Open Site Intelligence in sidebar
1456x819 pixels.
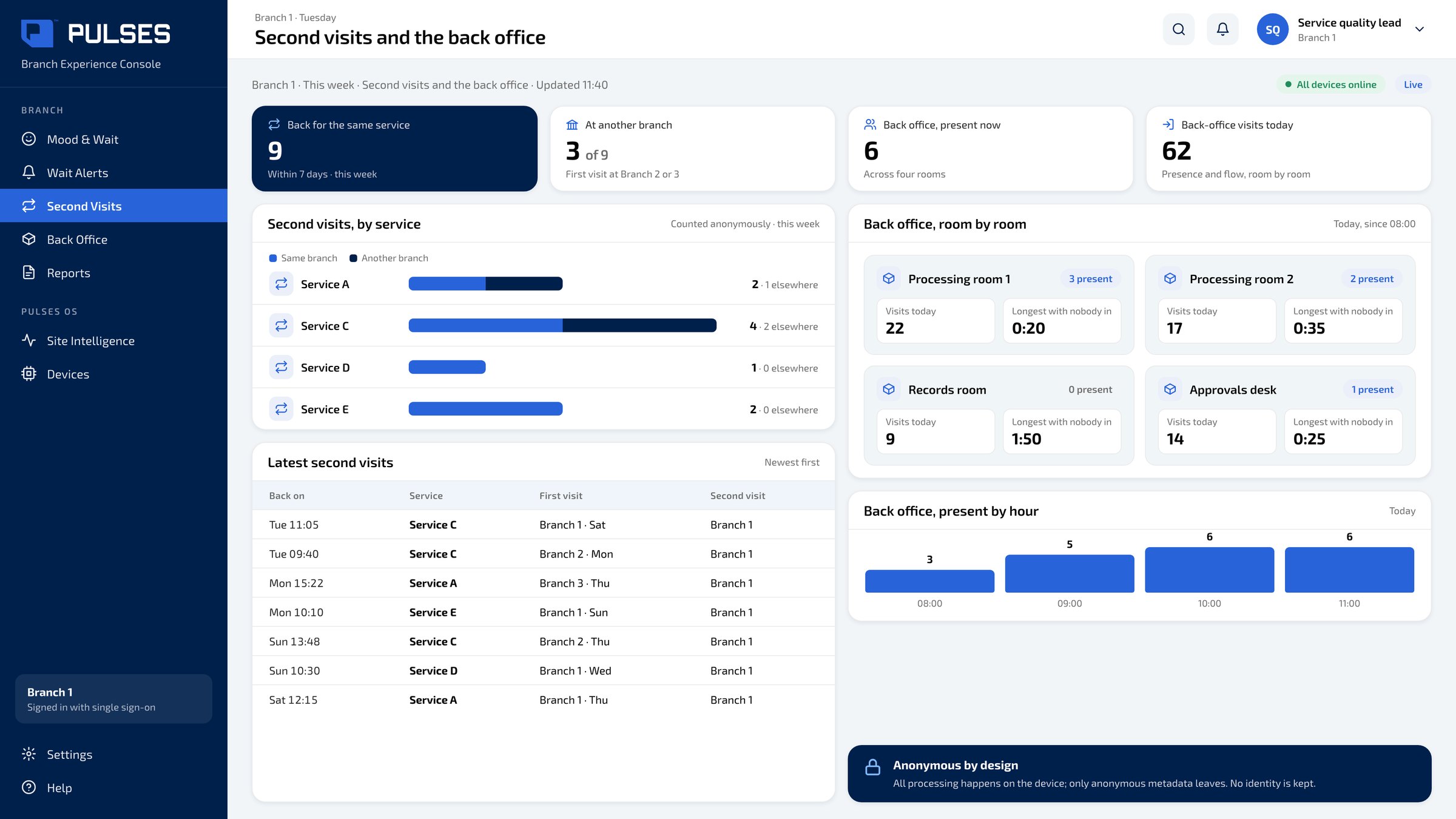(x=113, y=340)
